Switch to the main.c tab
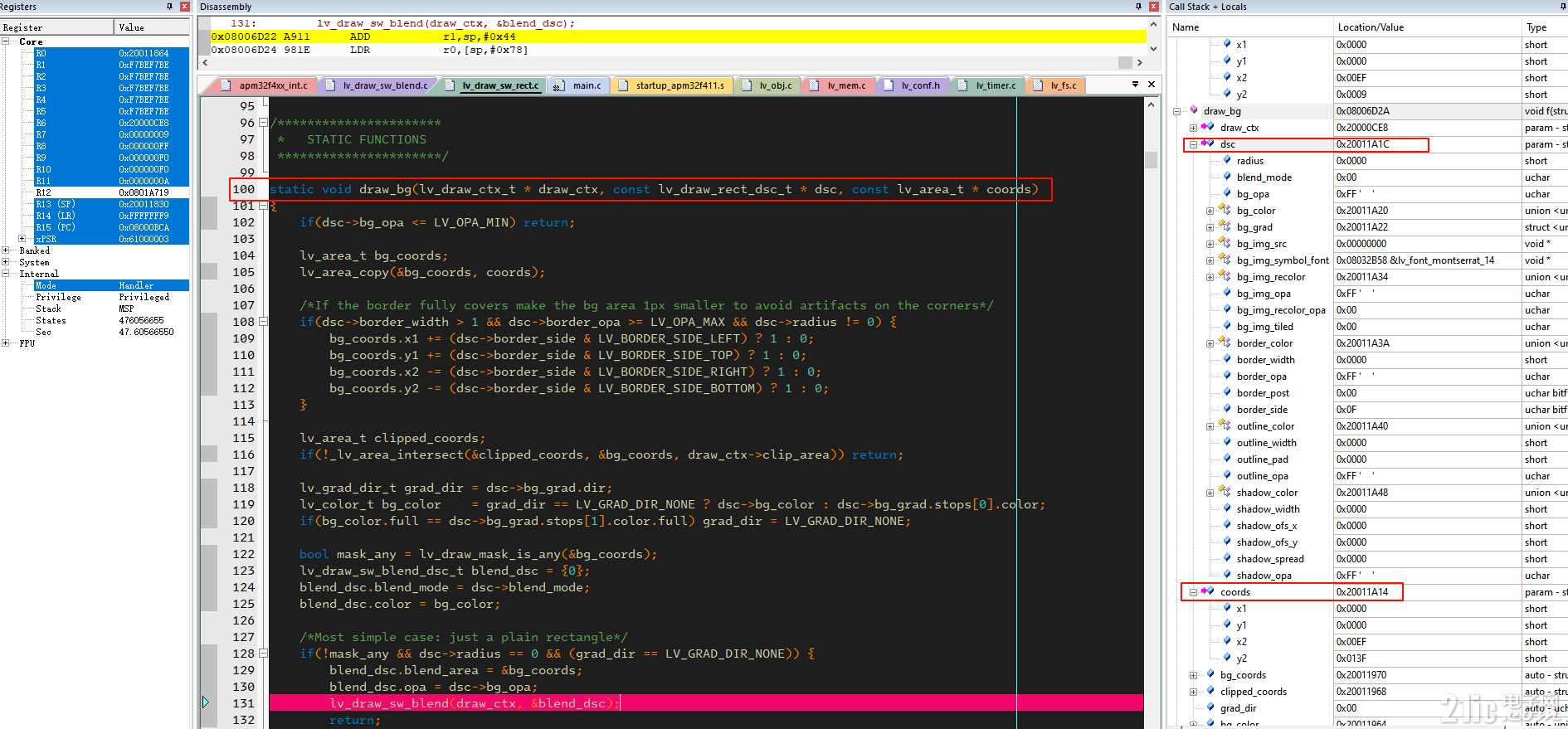This screenshot has height=729, width=1568. [579, 85]
